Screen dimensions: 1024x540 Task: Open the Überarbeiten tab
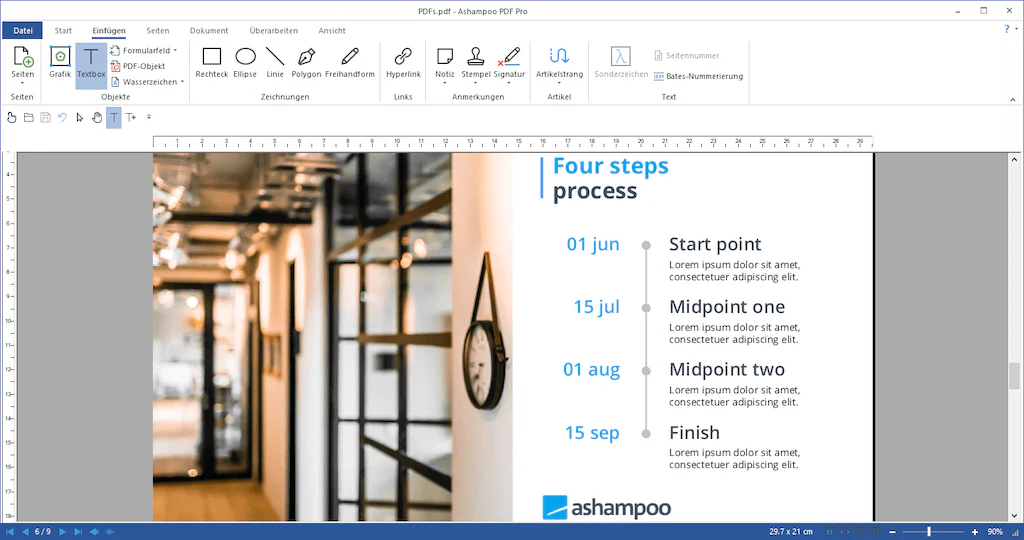[x=274, y=31]
